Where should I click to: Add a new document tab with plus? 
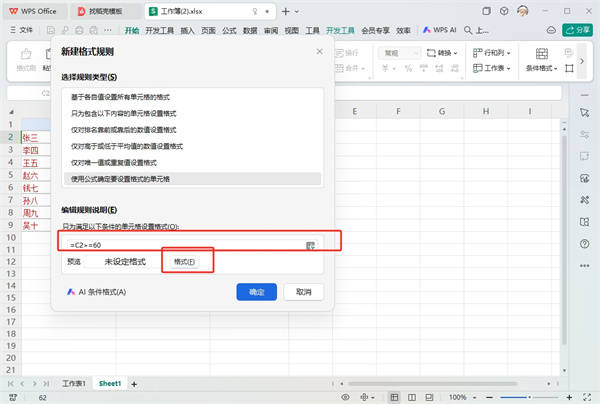(285, 11)
